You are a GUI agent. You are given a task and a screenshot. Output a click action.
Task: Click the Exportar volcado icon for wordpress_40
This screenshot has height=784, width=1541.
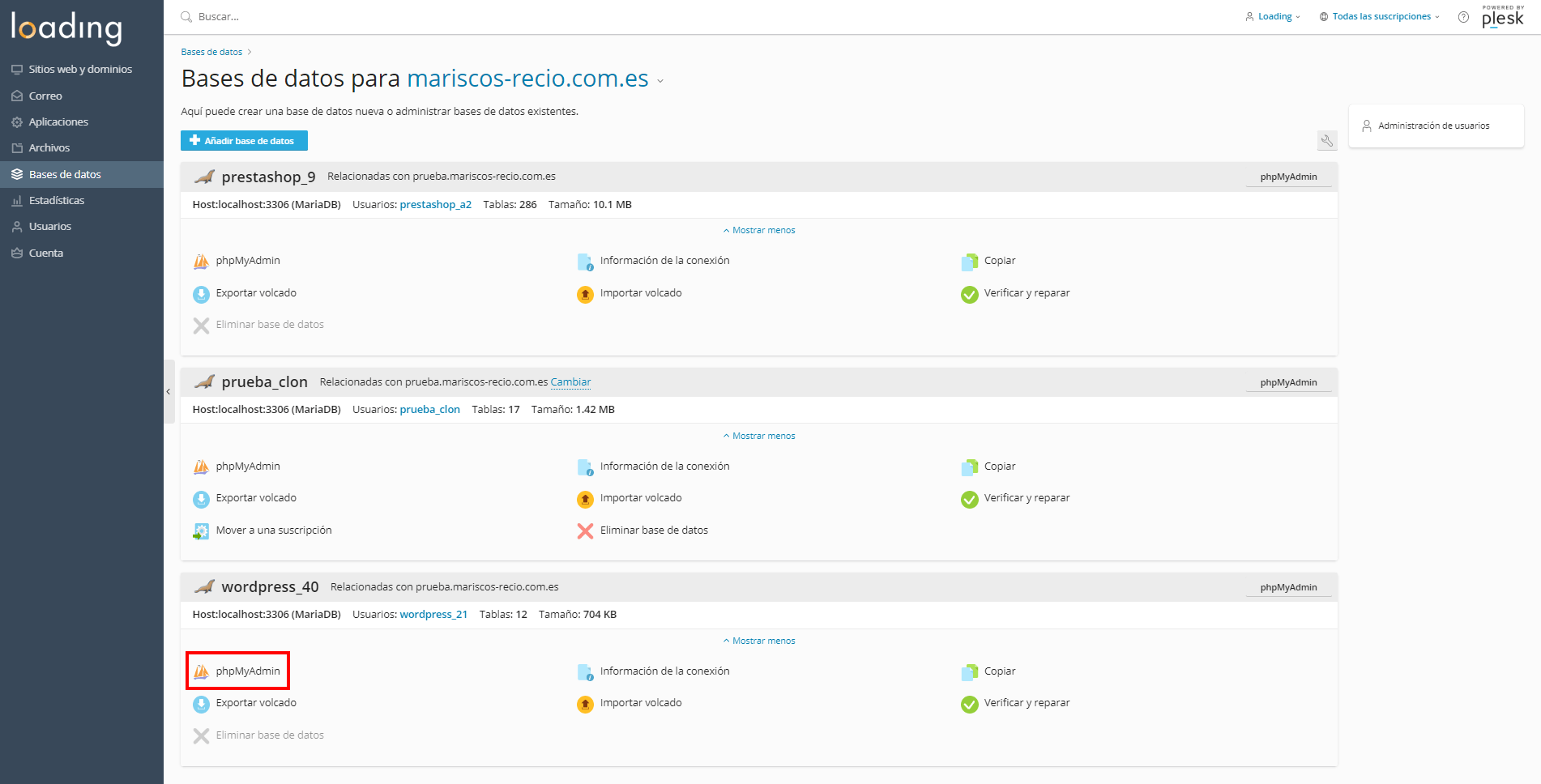pos(201,704)
